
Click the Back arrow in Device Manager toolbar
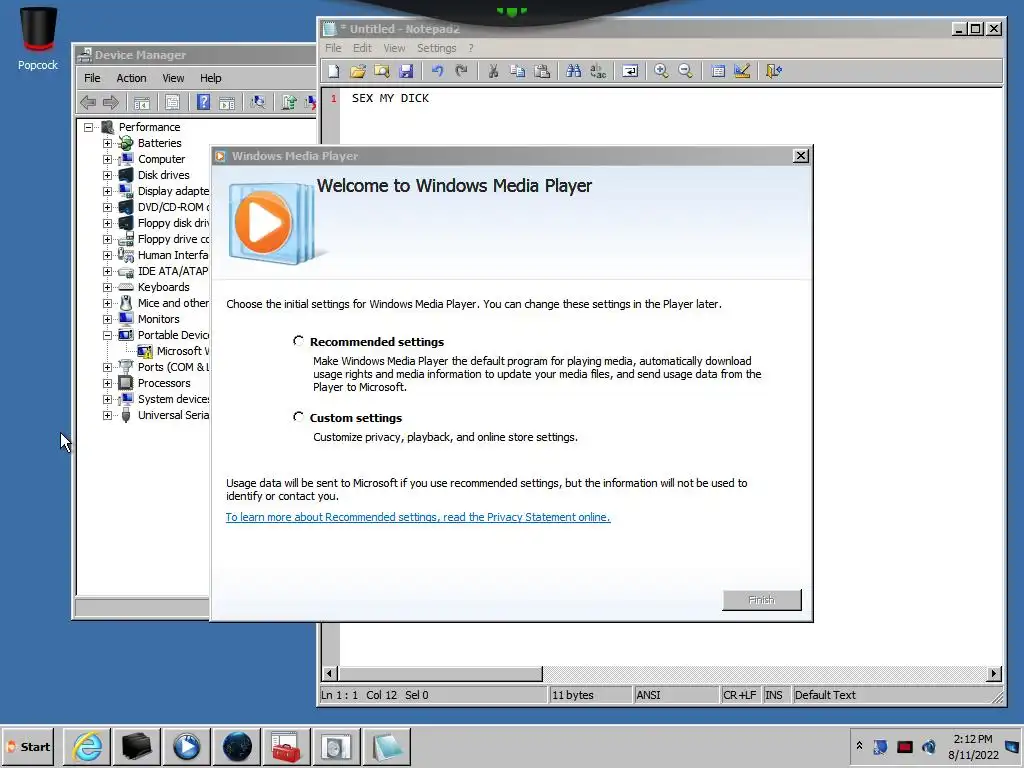(88, 102)
